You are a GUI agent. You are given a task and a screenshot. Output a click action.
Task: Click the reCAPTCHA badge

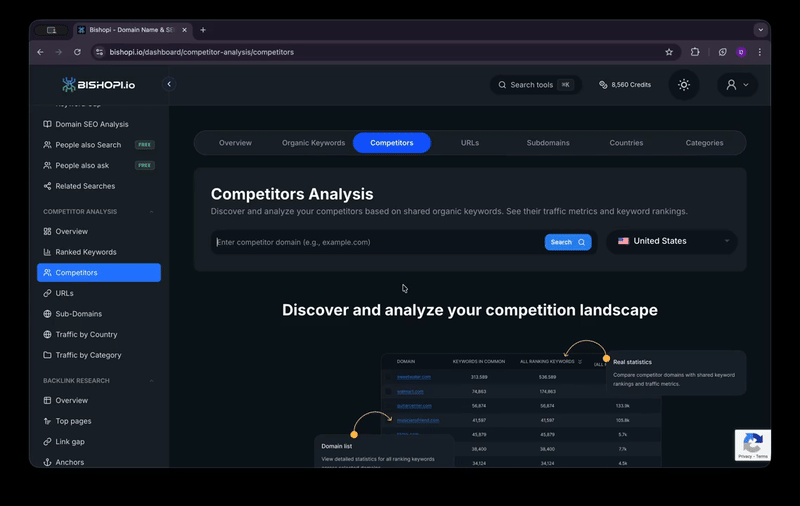753,445
